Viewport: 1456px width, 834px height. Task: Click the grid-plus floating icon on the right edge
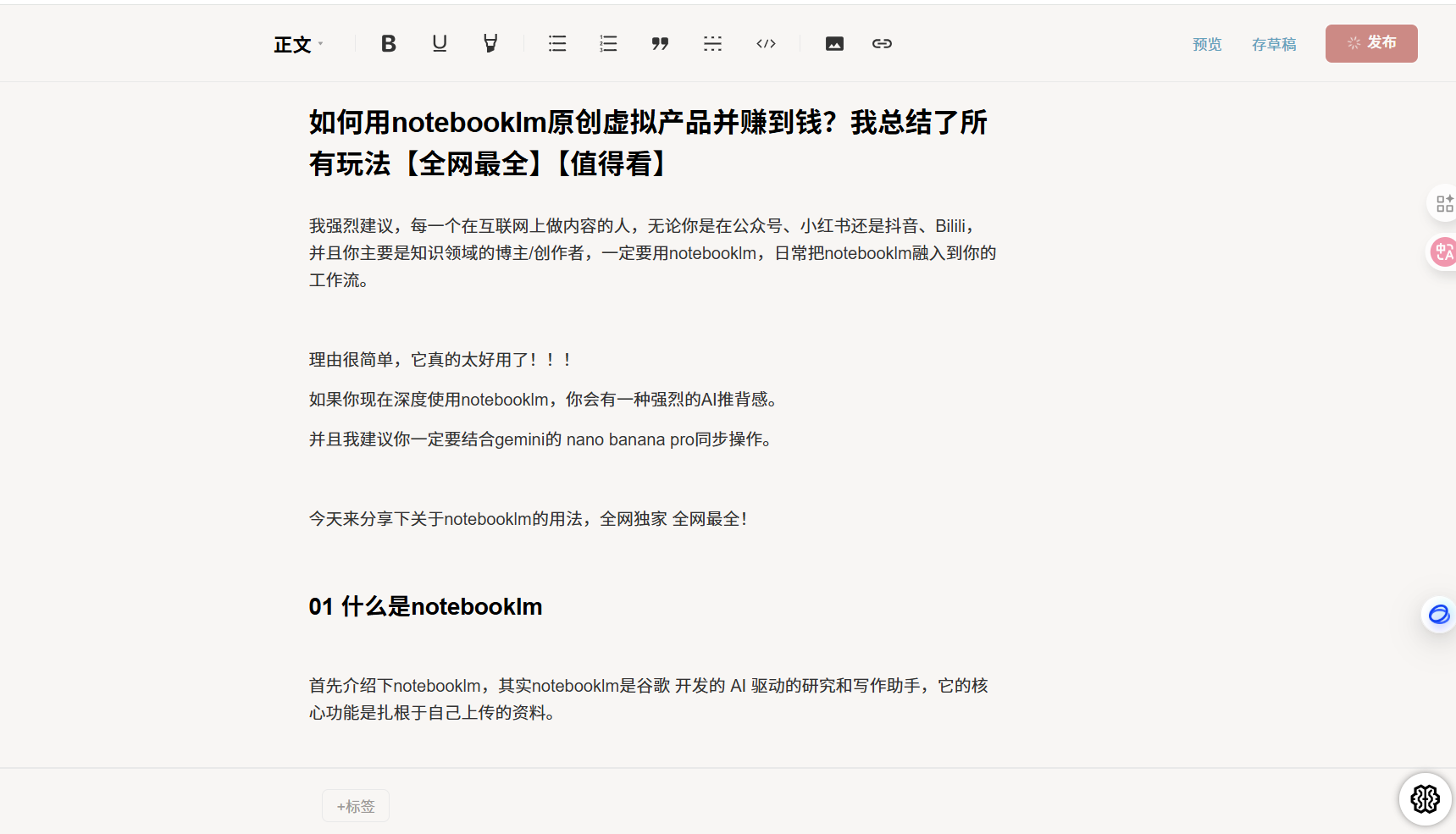1443,203
